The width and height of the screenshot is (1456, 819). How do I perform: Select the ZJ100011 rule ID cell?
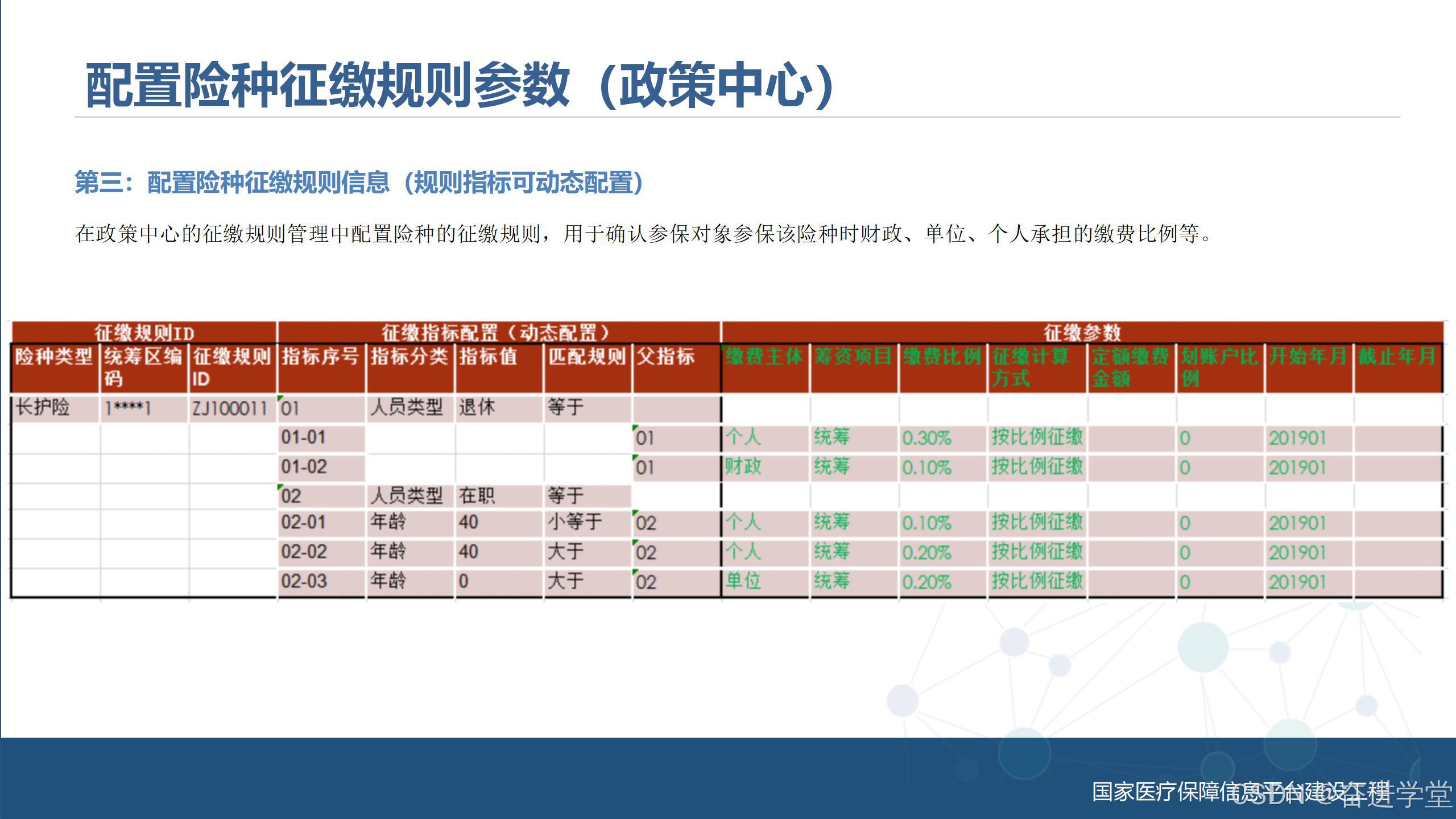tap(230, 408)
